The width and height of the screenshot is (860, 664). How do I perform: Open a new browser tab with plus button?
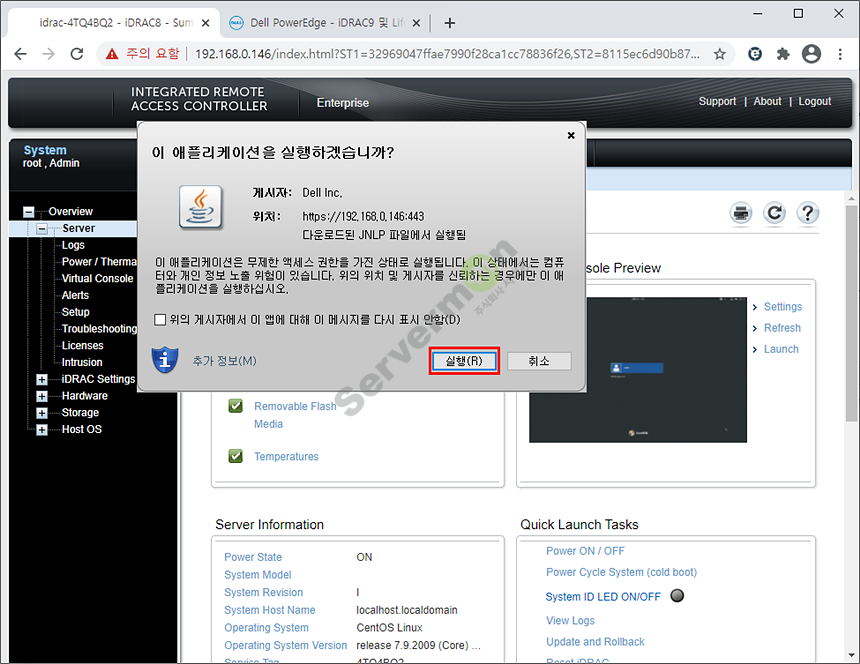450,23
